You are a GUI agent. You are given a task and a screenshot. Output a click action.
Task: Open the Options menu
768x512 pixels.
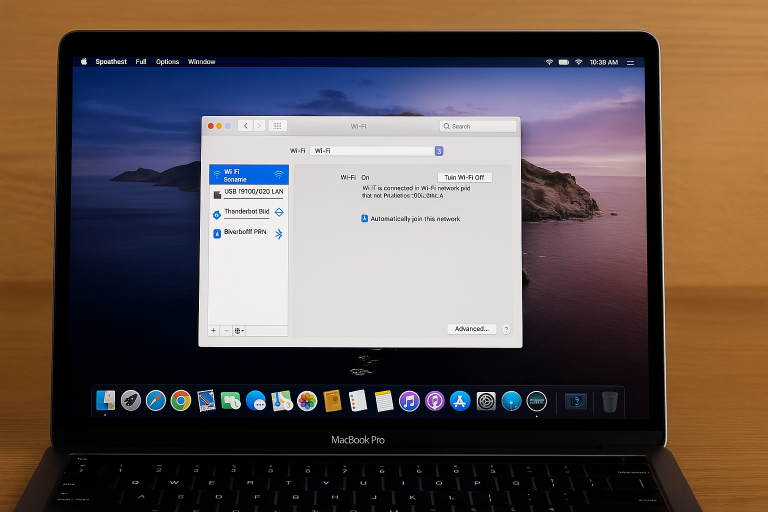tap(167, 62)
